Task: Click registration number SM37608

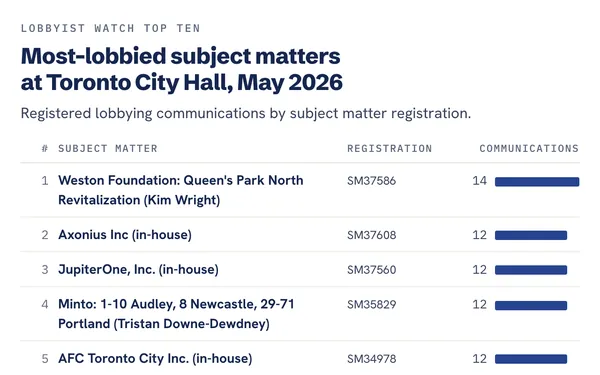Action: pos(372,235)
